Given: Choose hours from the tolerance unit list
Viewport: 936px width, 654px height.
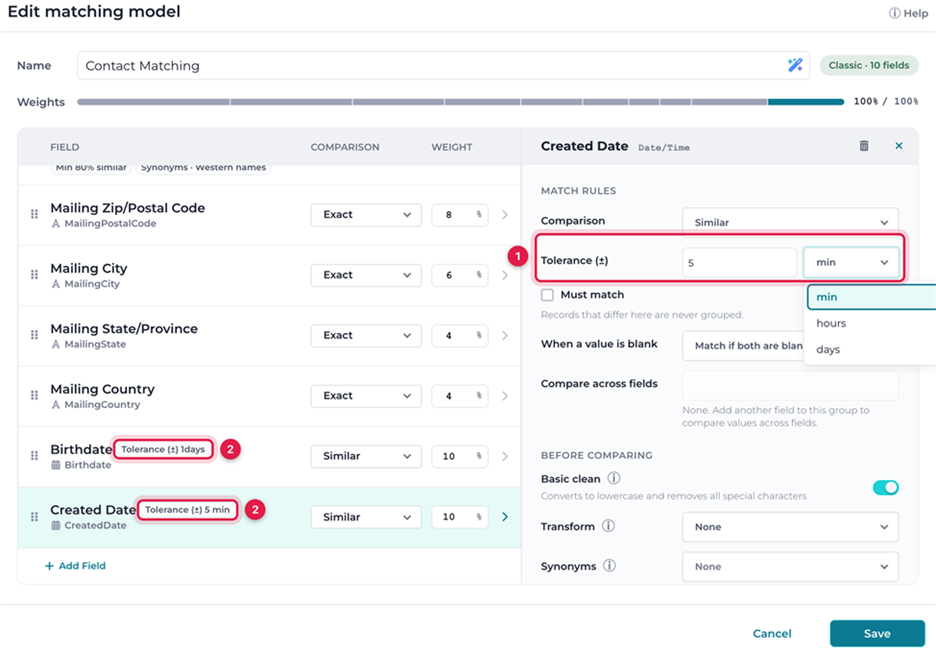Looking at the screenshot, I should click(x=872, y=323).
